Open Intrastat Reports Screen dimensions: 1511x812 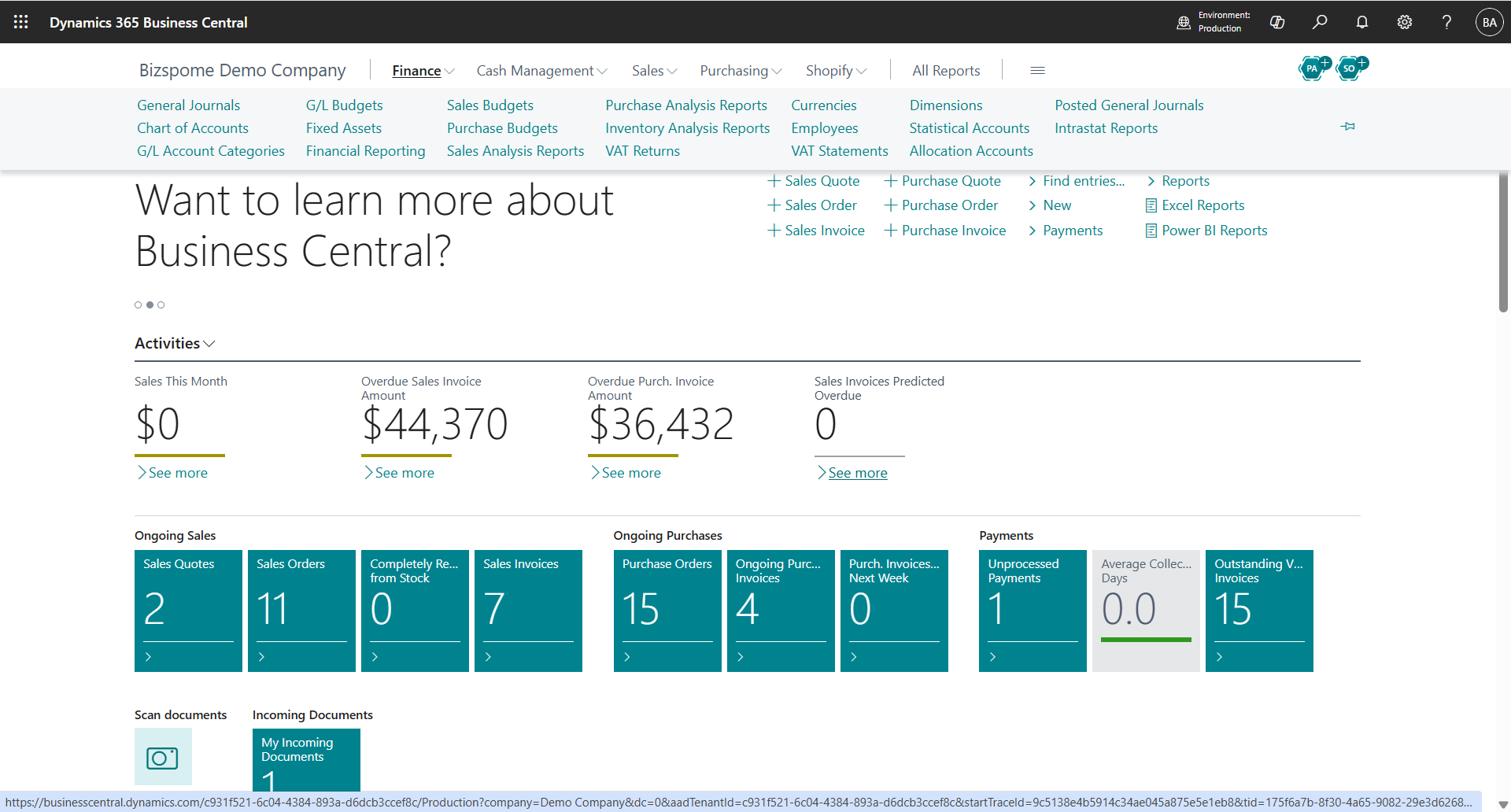click(x=1106, y=128)
